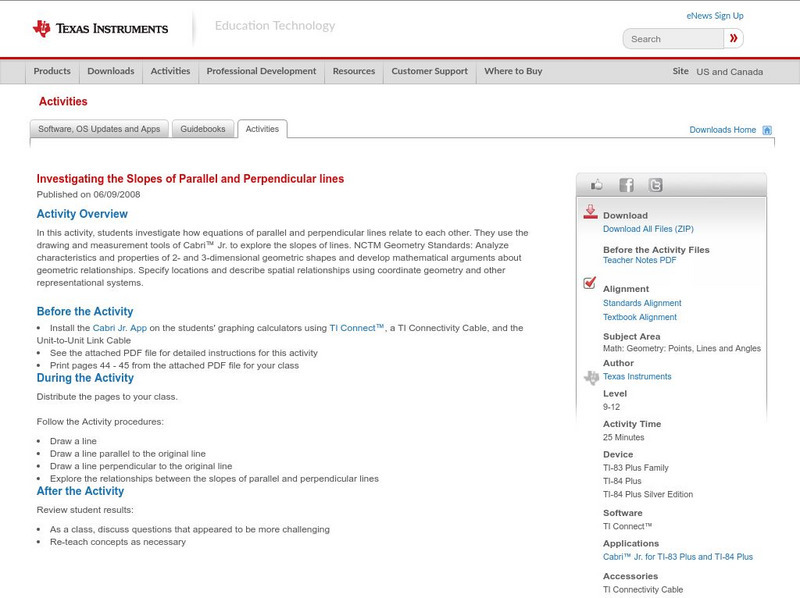
Task: Click the Education Technology header text
Action: tap(274, 26)
